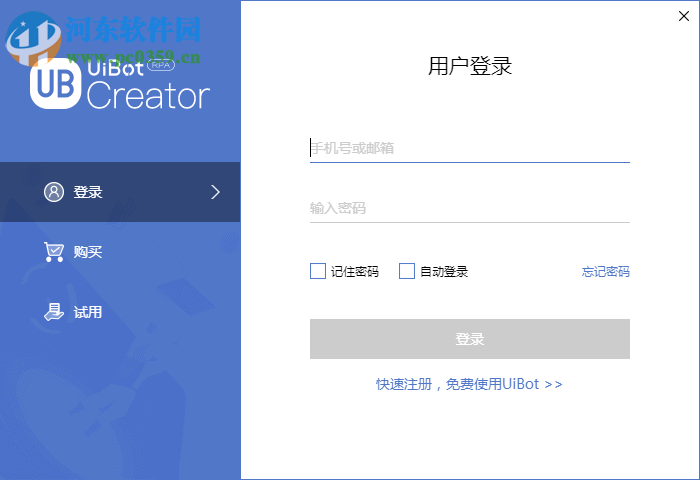Enable the 自动登录 checkbox
Viewport: 700px width, 480px height.
(407, 271)
